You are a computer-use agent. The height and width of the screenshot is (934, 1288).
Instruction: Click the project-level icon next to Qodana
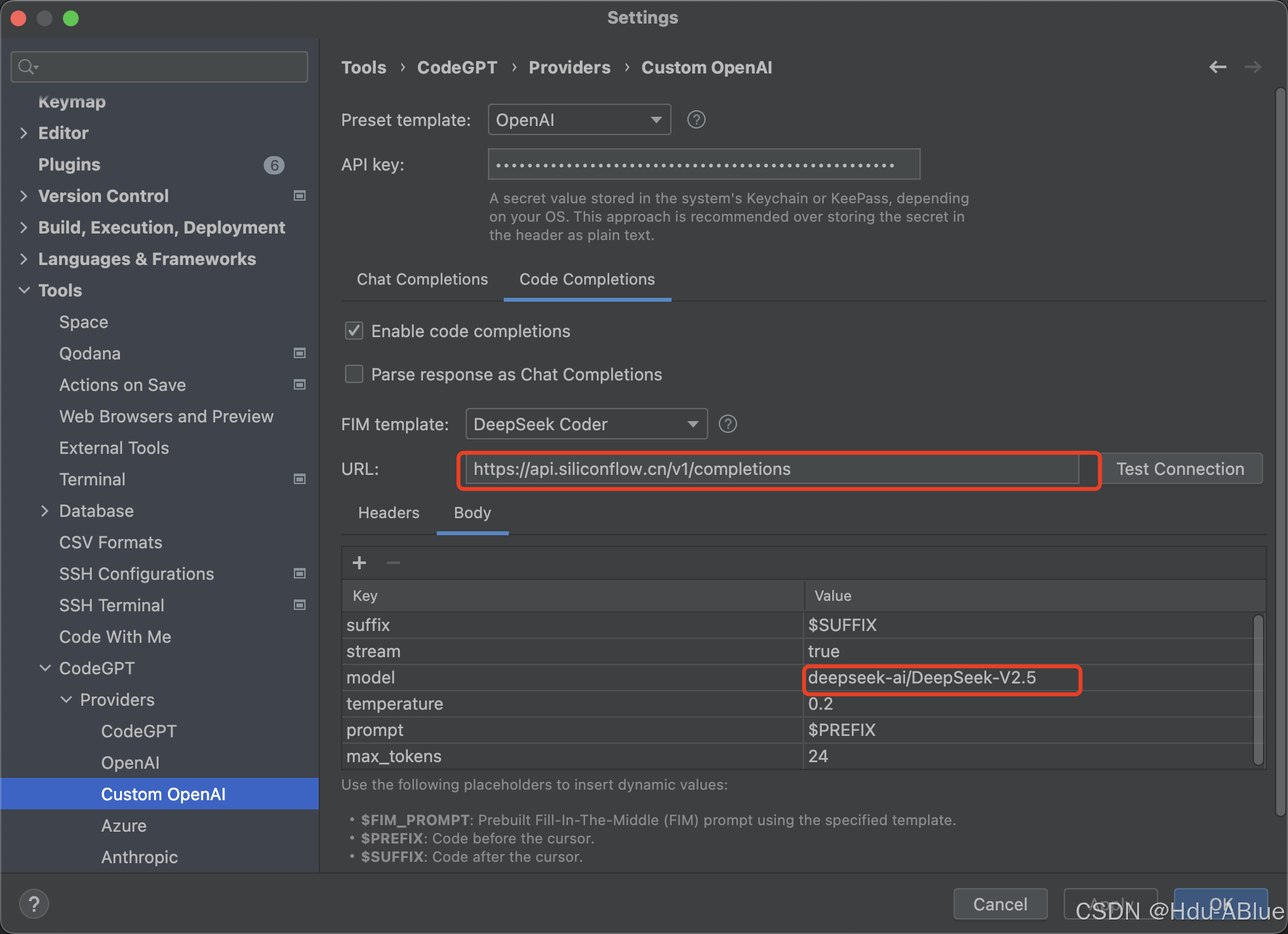pos(300,353)
